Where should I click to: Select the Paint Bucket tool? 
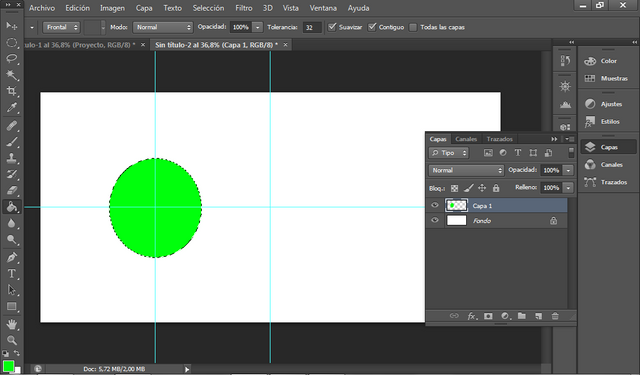point(12,207)
